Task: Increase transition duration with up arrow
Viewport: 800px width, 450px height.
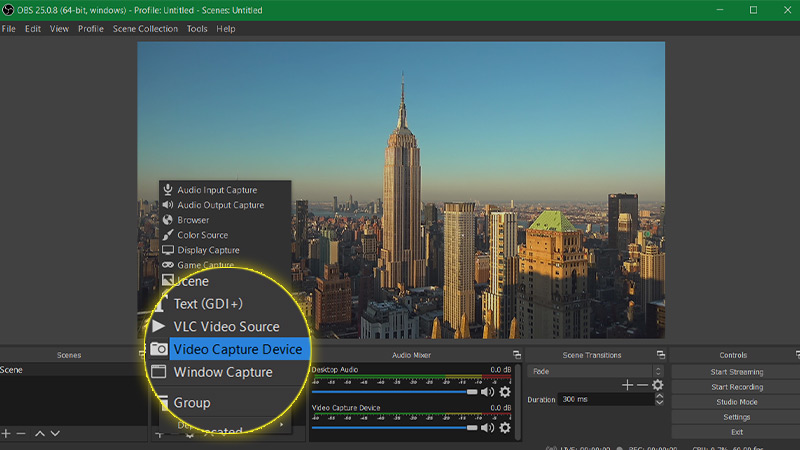Action: tap(660, 396)
